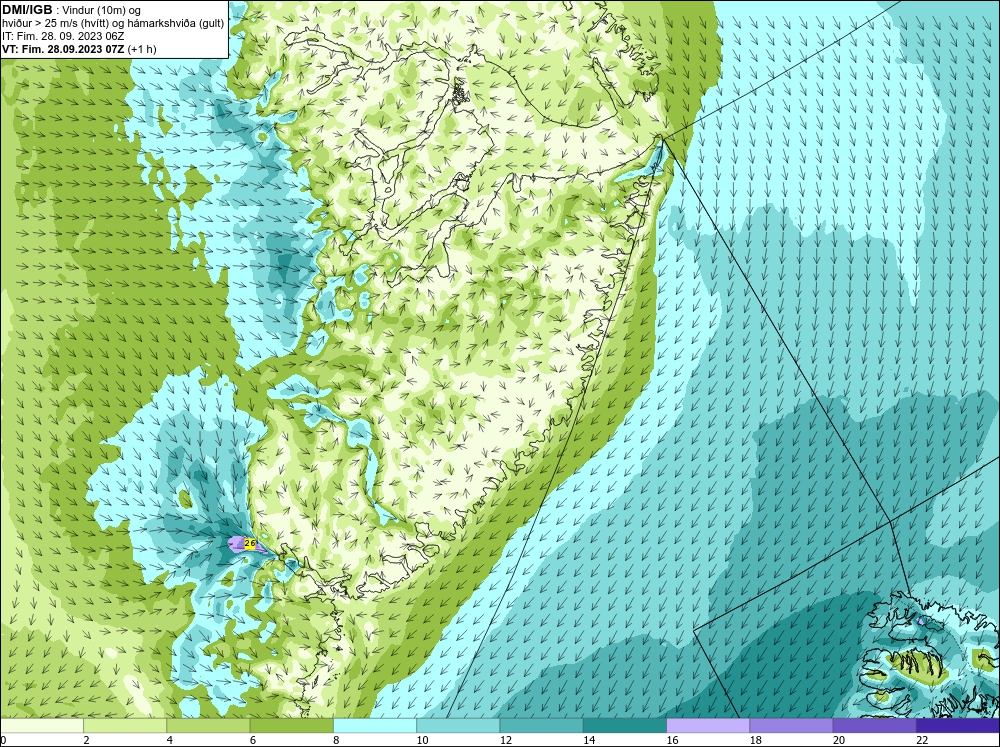Click the light lavender 16–18 m/s legend swatch

708,726
